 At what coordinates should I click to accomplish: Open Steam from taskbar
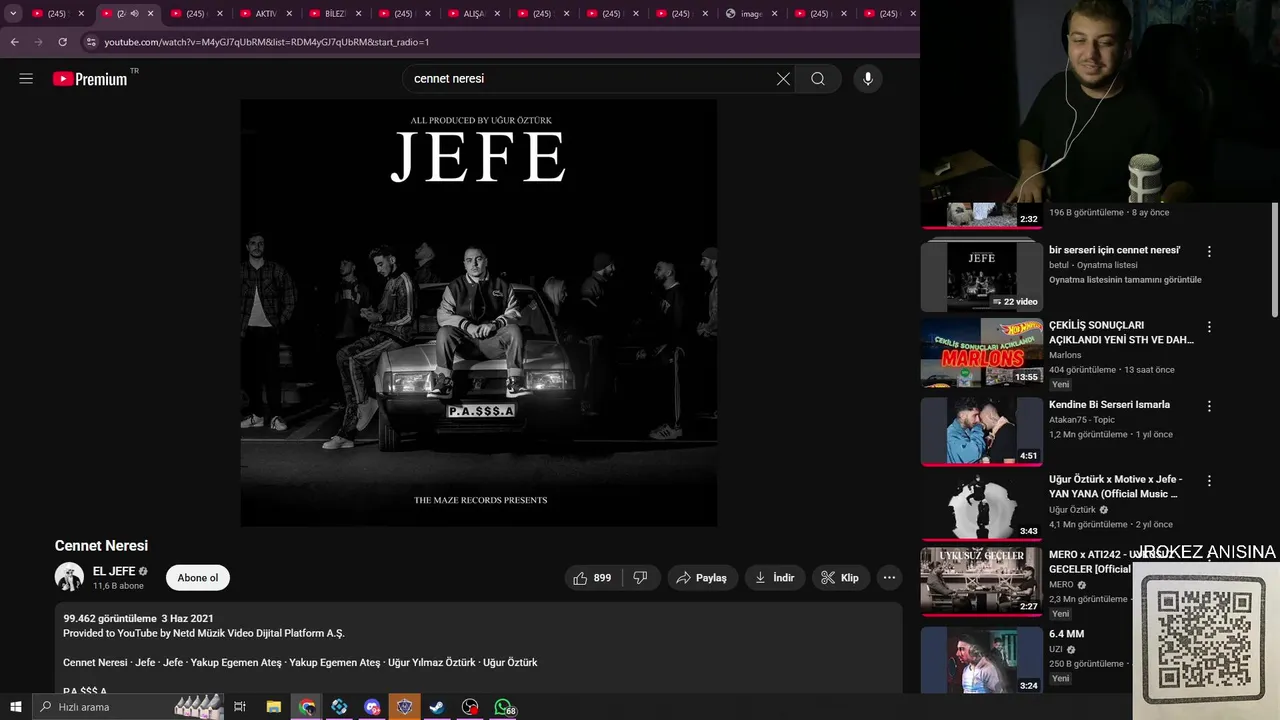click(437, 707)
